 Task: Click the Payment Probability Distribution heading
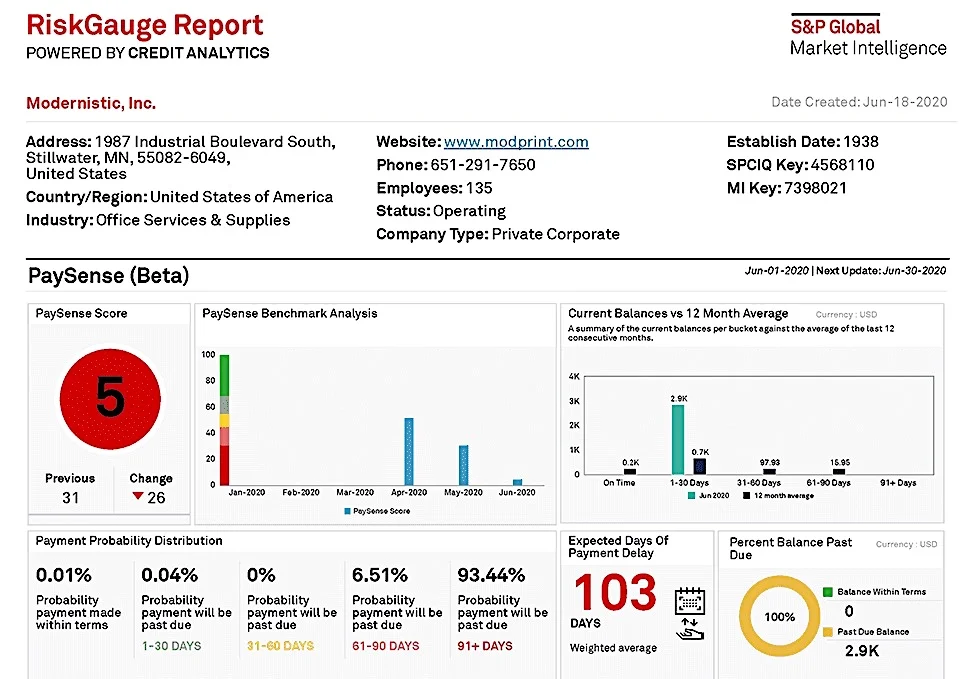coord(129,541)
